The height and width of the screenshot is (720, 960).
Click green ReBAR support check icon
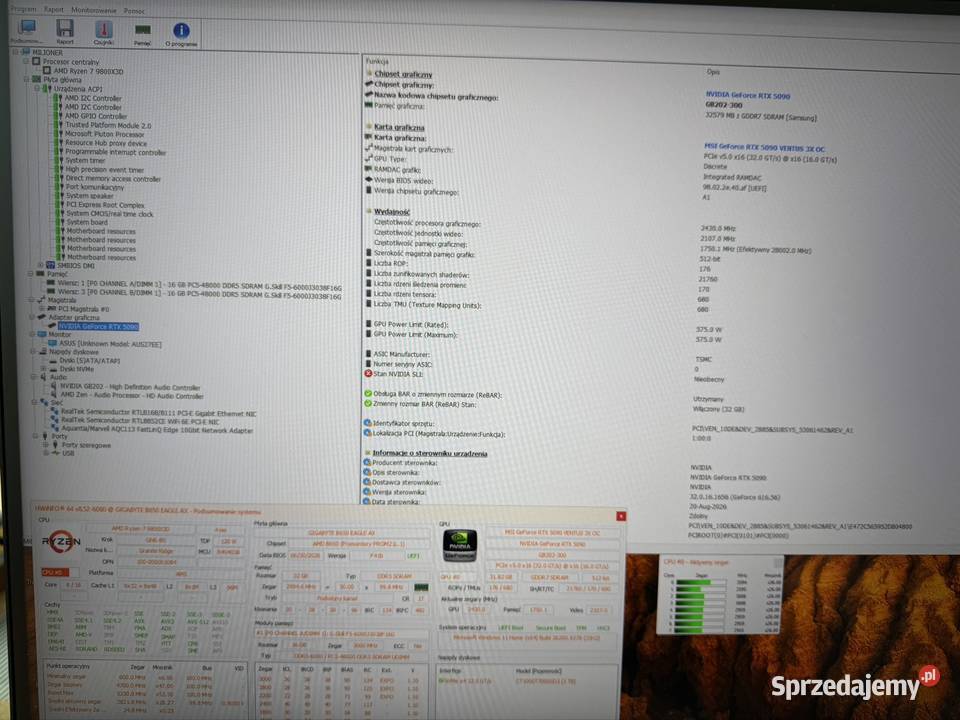368,394
